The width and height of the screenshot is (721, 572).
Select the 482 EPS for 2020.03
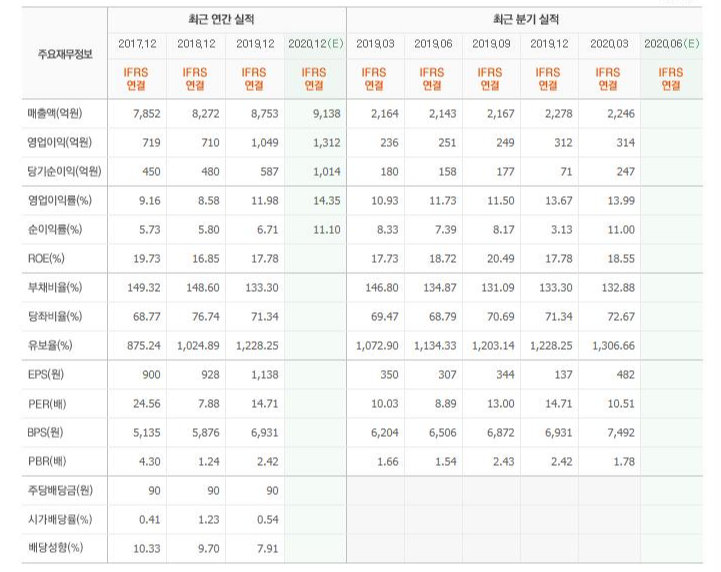(x=625, y=374)
